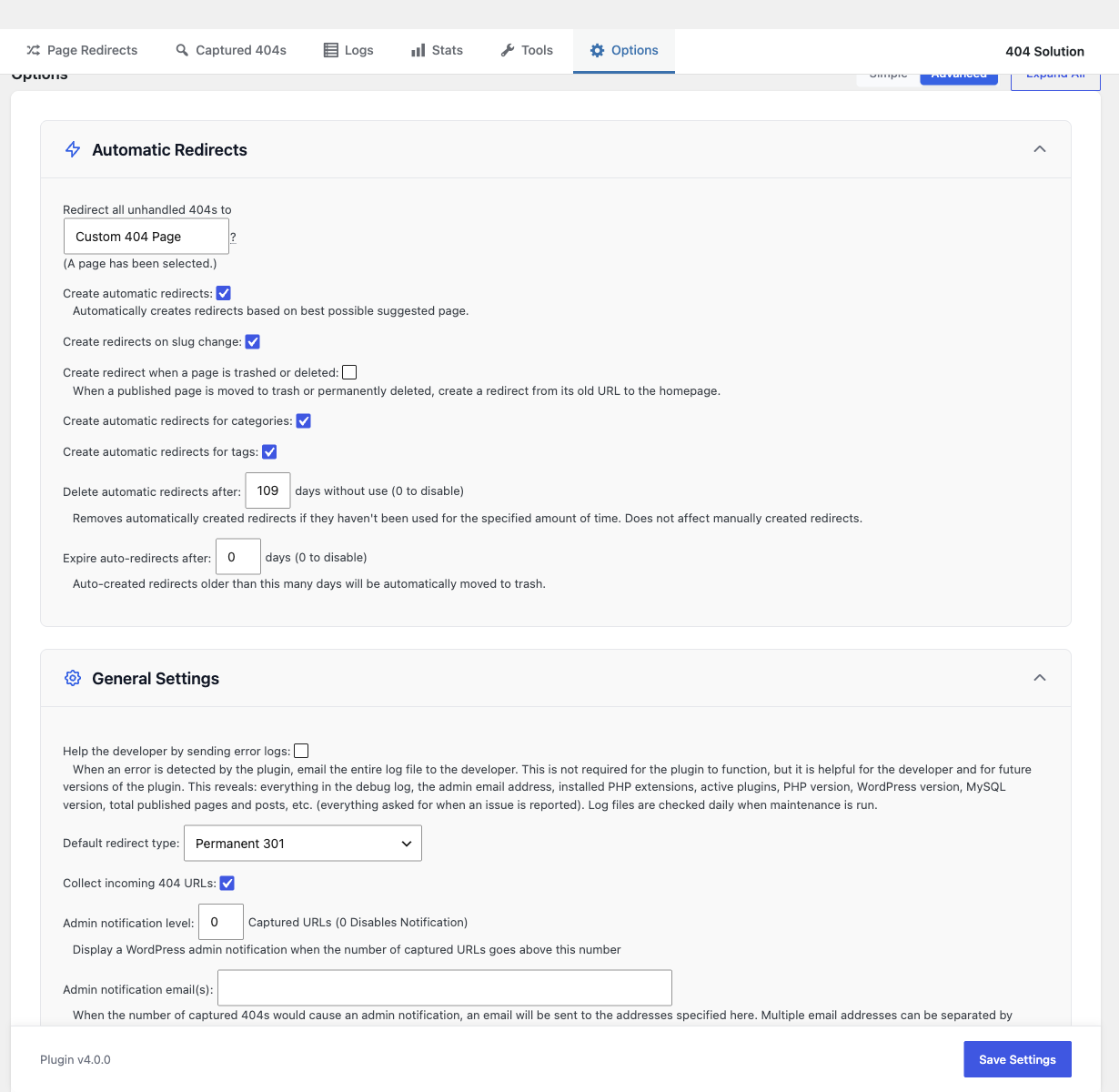Image resolution: width=1119 pixels, height=1092 pixels.
Task: Click the Delete automatic redirects days field
Action: point(267,490)
